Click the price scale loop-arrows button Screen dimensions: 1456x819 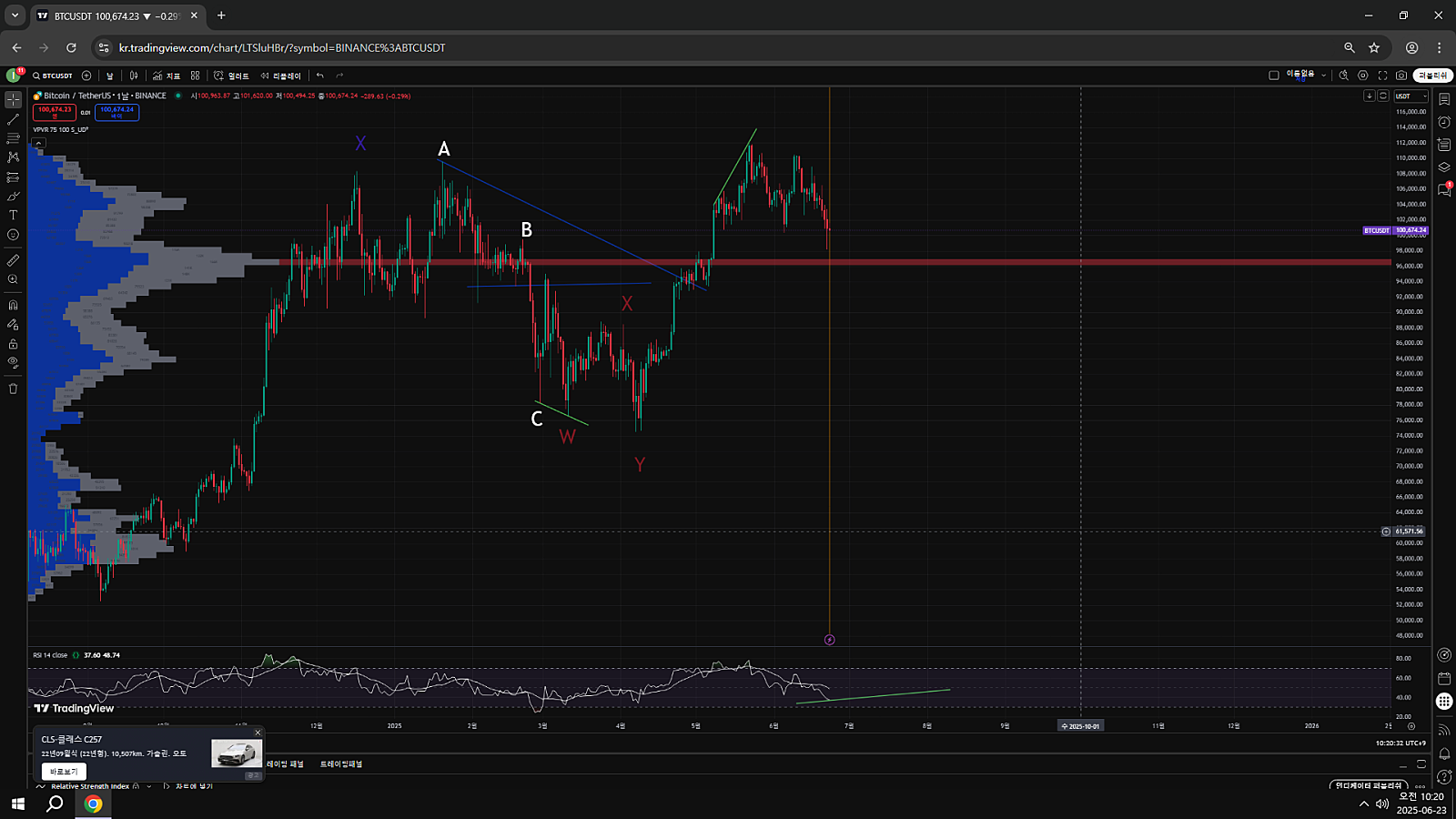click(1383, 96)
